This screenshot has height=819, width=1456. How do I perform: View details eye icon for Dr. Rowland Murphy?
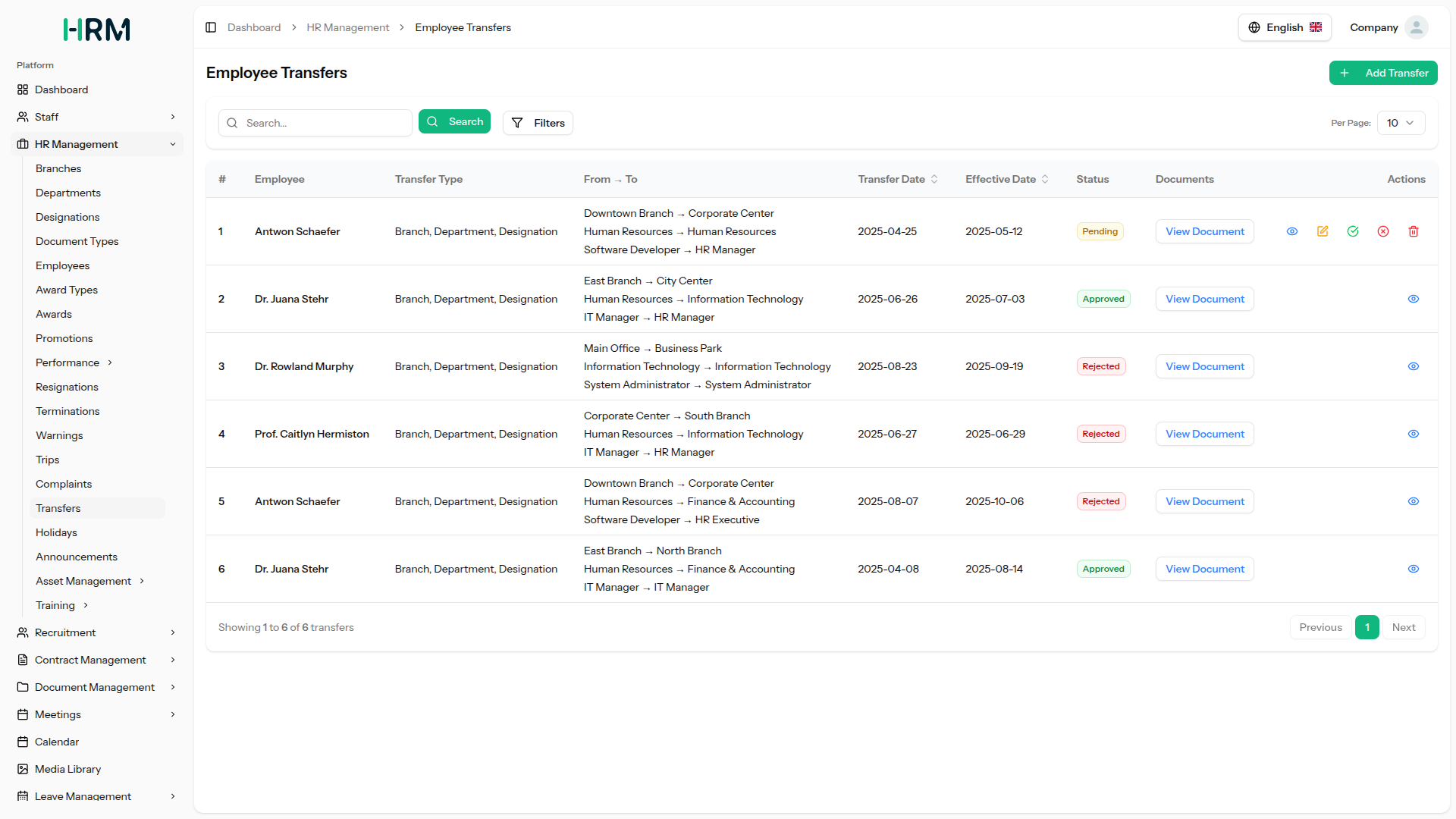tap(1414, 366)
